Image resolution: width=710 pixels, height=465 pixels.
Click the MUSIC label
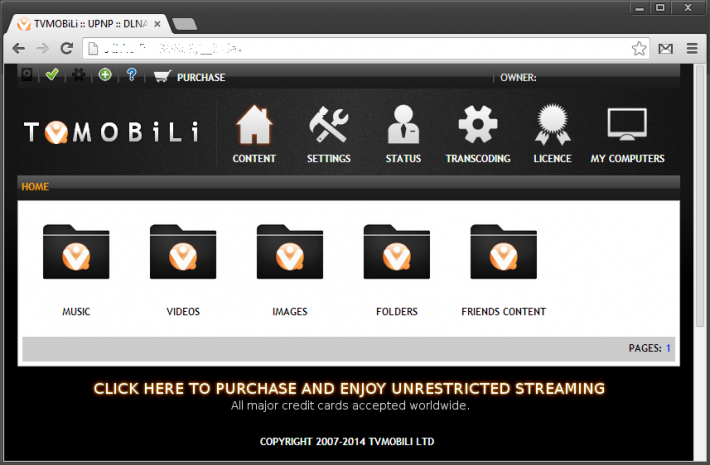[76, 312]
